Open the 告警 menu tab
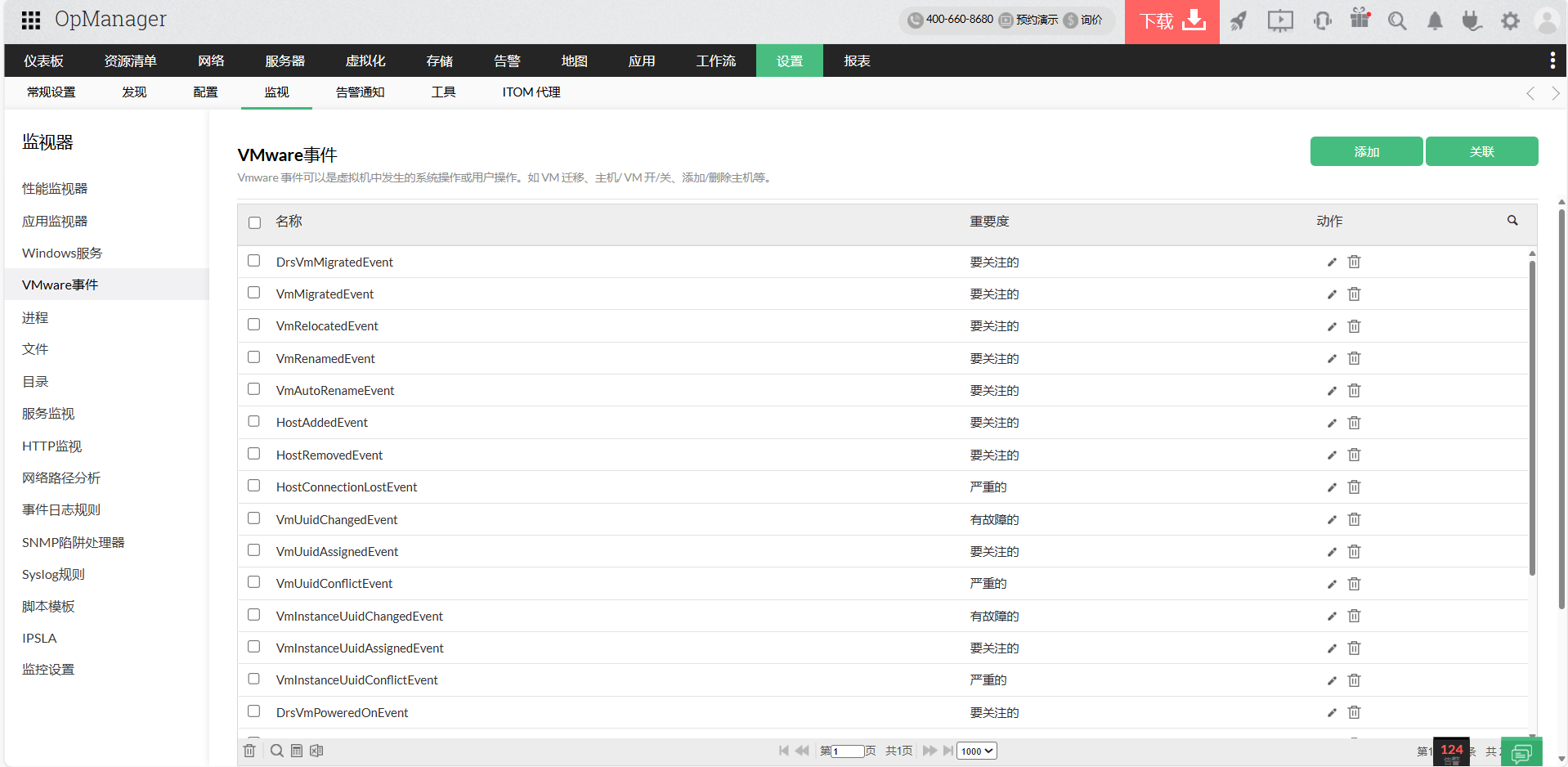Image resolution: width=1568 pixels, height=767 pixels. click(507, 61)
